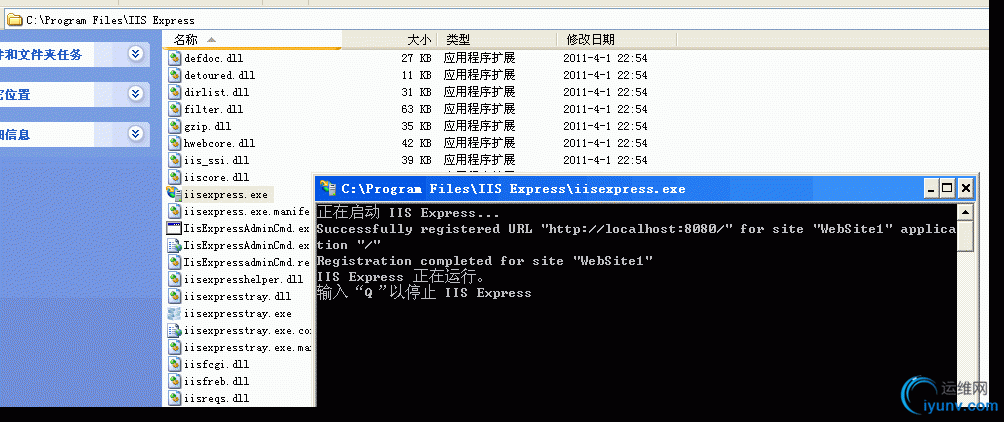Click console window system menu icon
This screenshot has height=422, width=1004.
(328, 188)
